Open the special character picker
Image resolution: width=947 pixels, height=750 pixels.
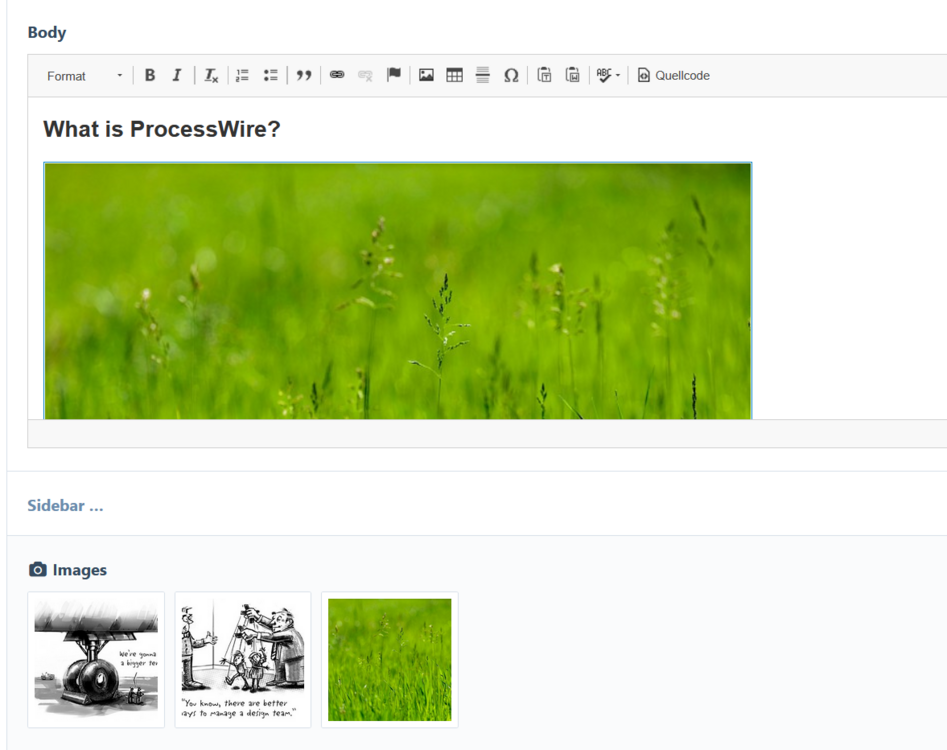click(x=511, y=75)
